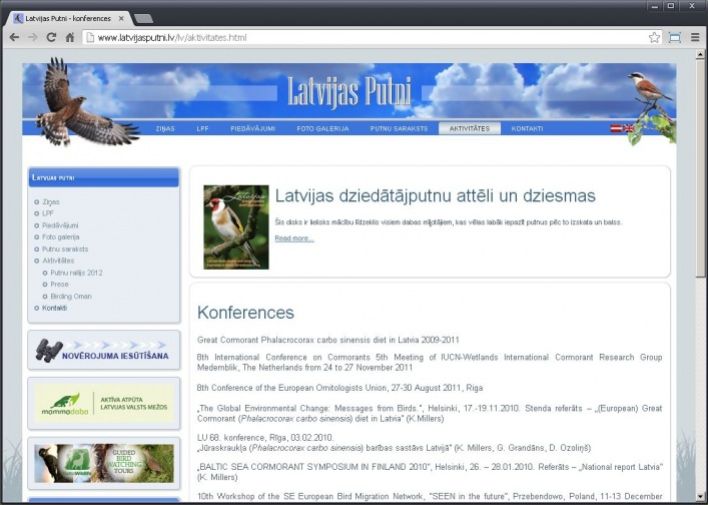Click the Latvijas putni sidebar header

104,178
